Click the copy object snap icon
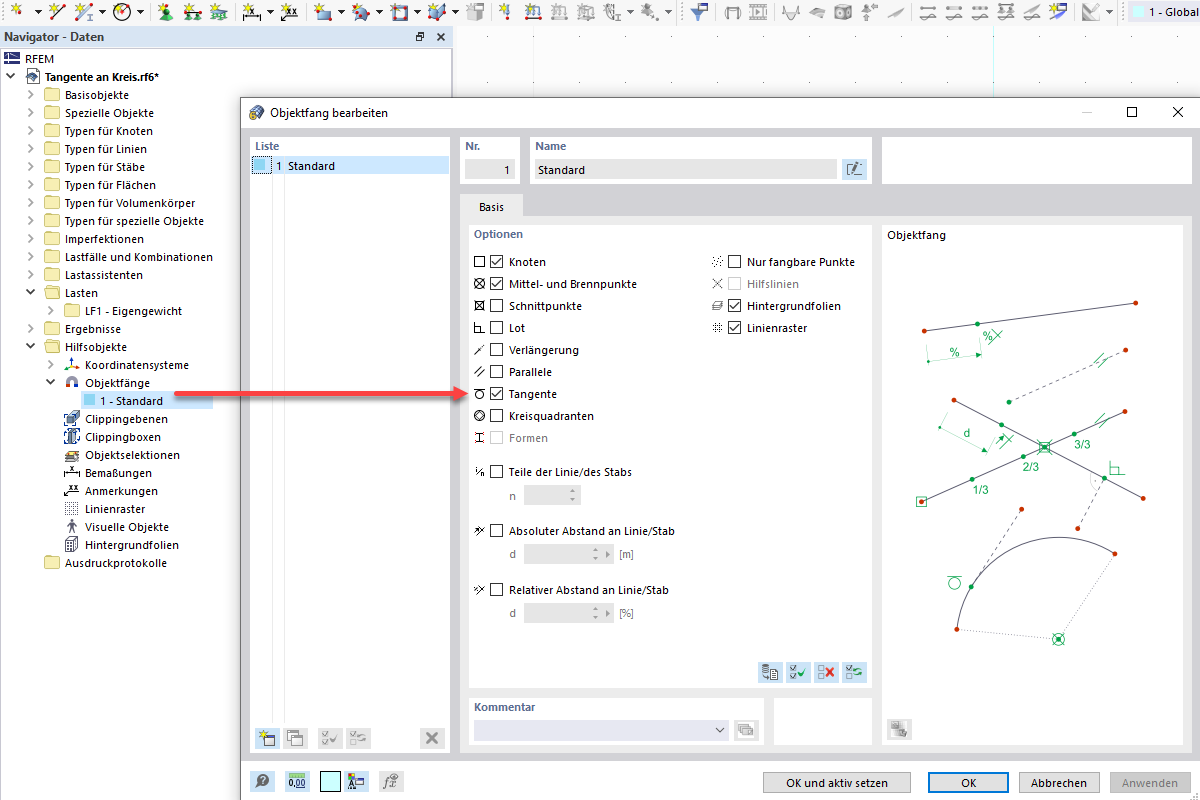This screenshot has height=800, width=1200. point(295,738)
